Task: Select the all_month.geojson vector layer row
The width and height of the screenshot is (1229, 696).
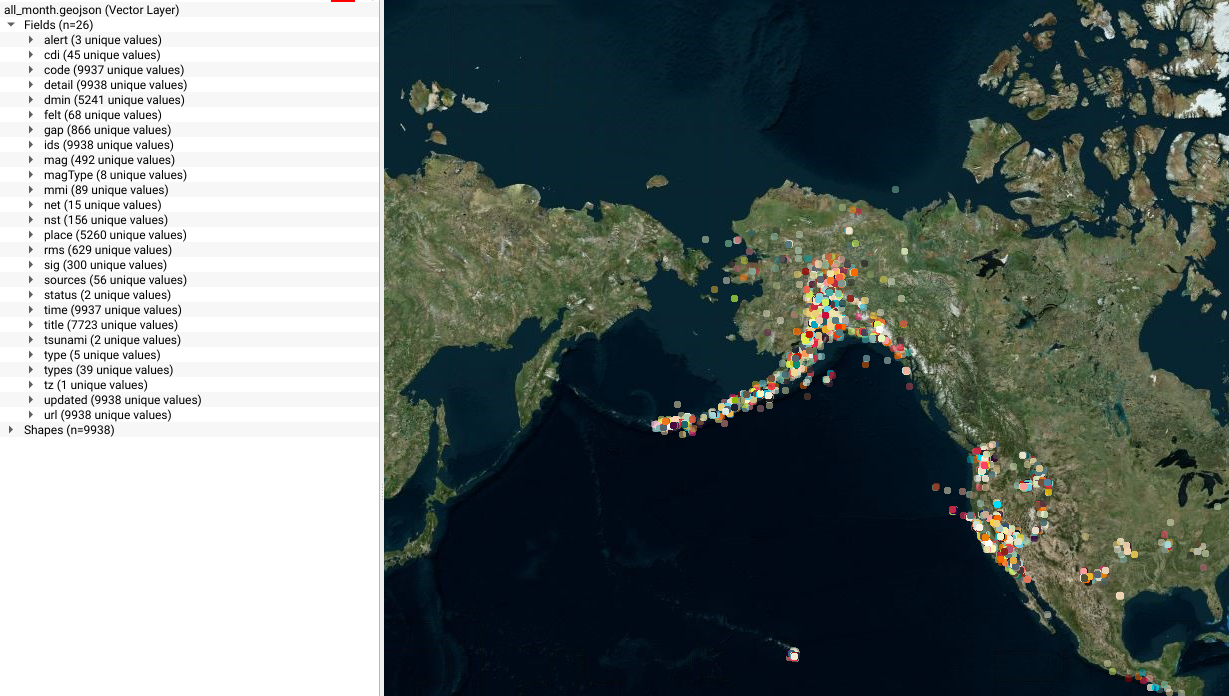Action: click(x=92, y=10)
